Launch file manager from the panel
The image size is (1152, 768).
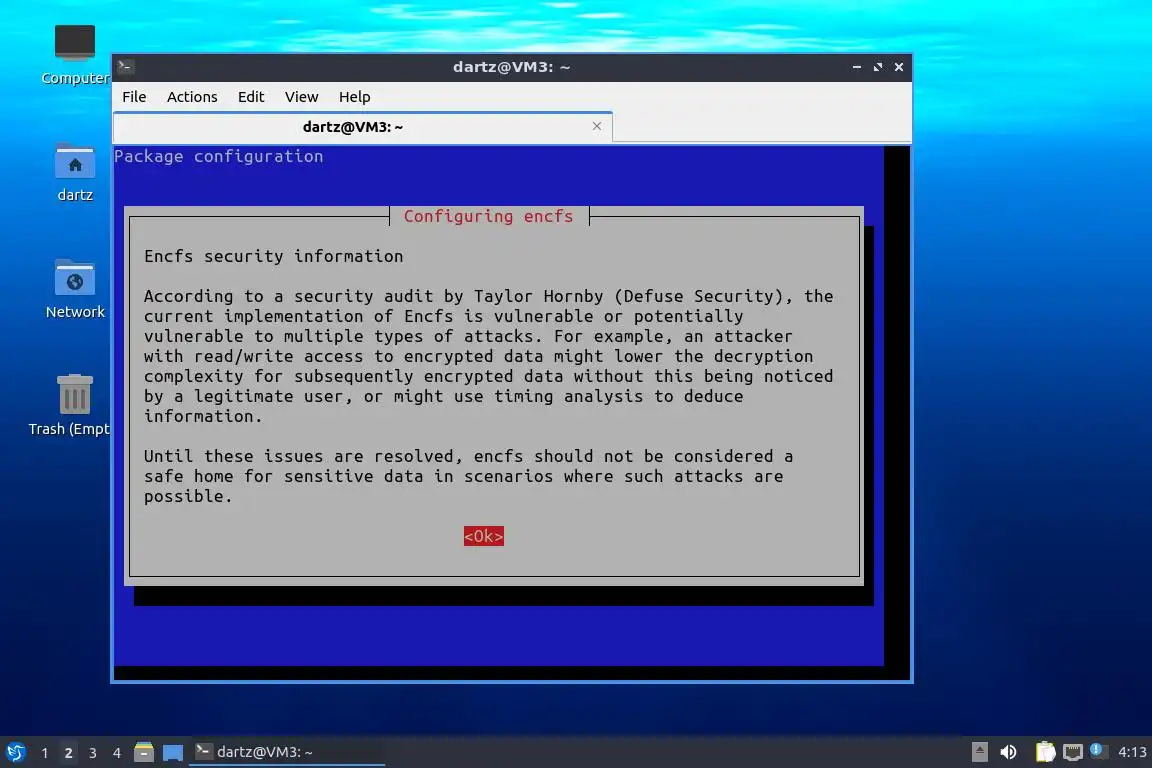(144, 752)
